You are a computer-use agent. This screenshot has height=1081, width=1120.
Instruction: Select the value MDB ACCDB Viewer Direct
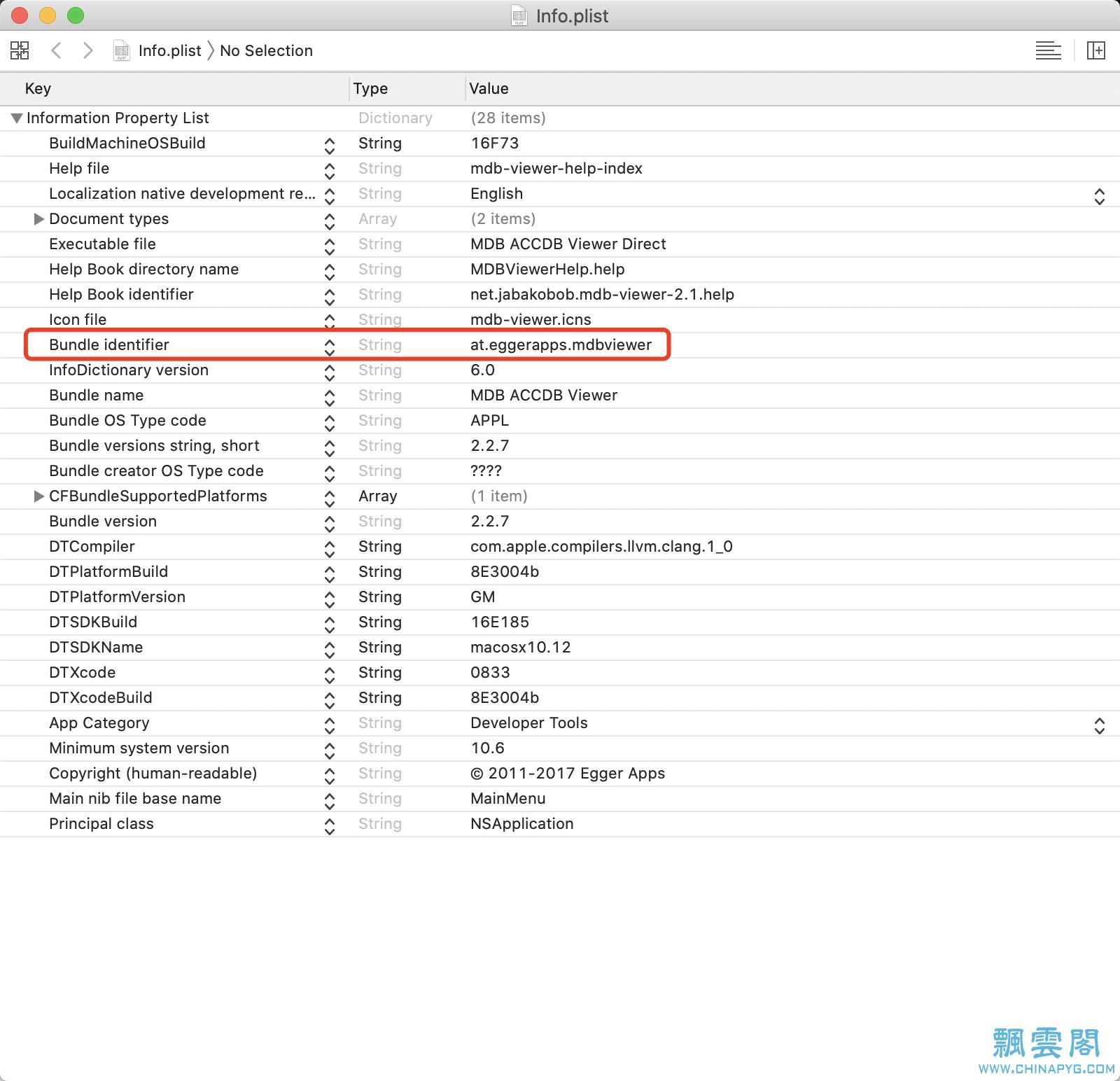[x=568, y=244]
